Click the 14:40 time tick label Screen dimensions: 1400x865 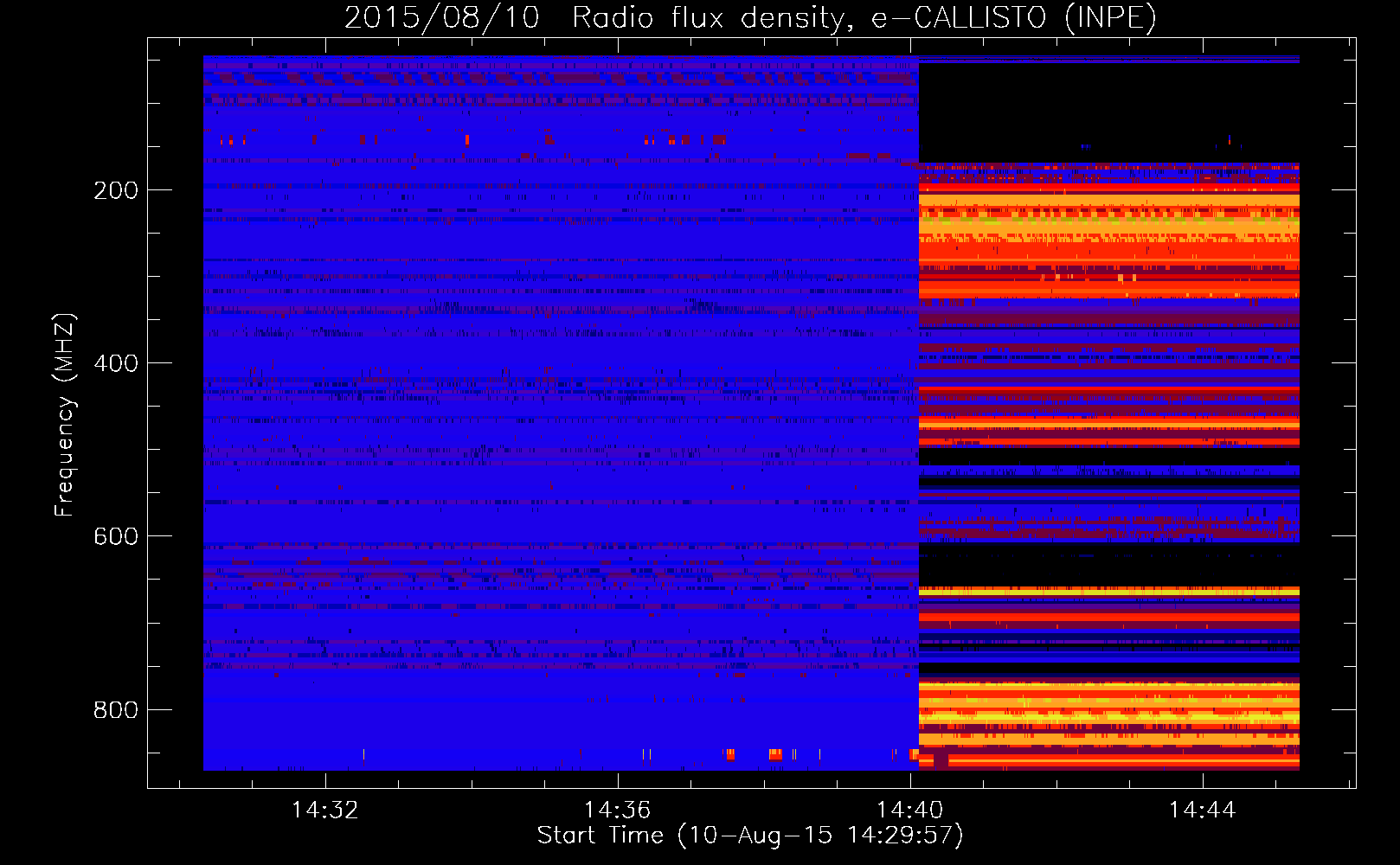click(x=909, y=810)
